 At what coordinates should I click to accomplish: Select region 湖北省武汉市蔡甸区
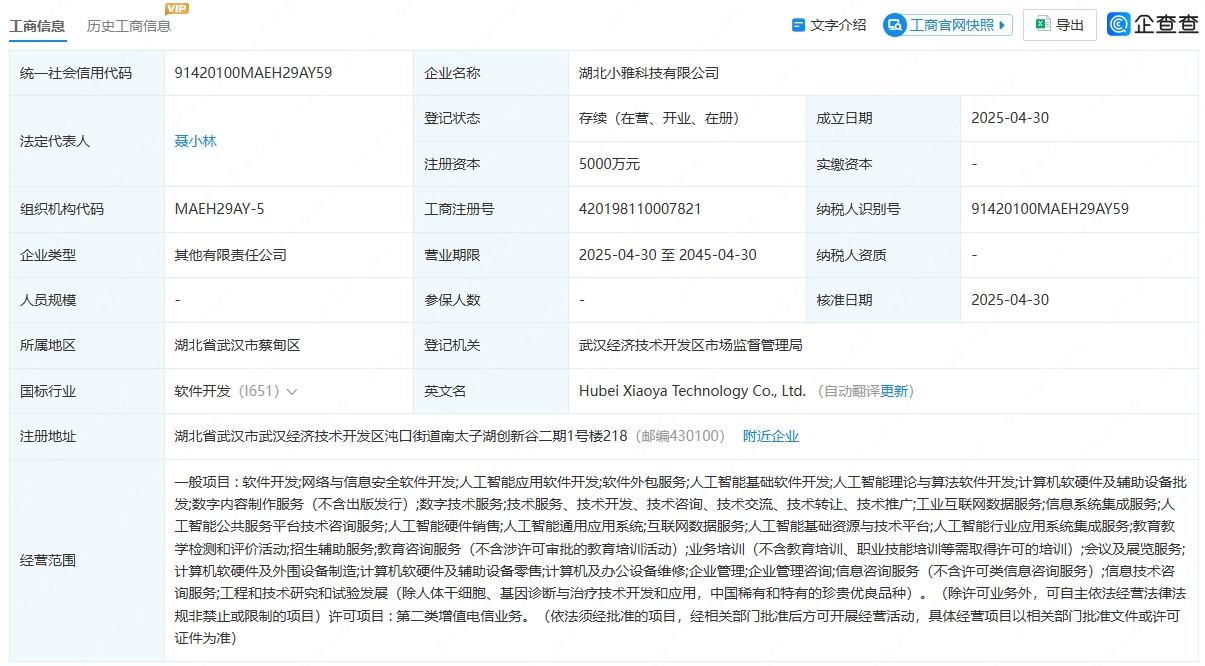pyautogui.click(x=237, y=345)
